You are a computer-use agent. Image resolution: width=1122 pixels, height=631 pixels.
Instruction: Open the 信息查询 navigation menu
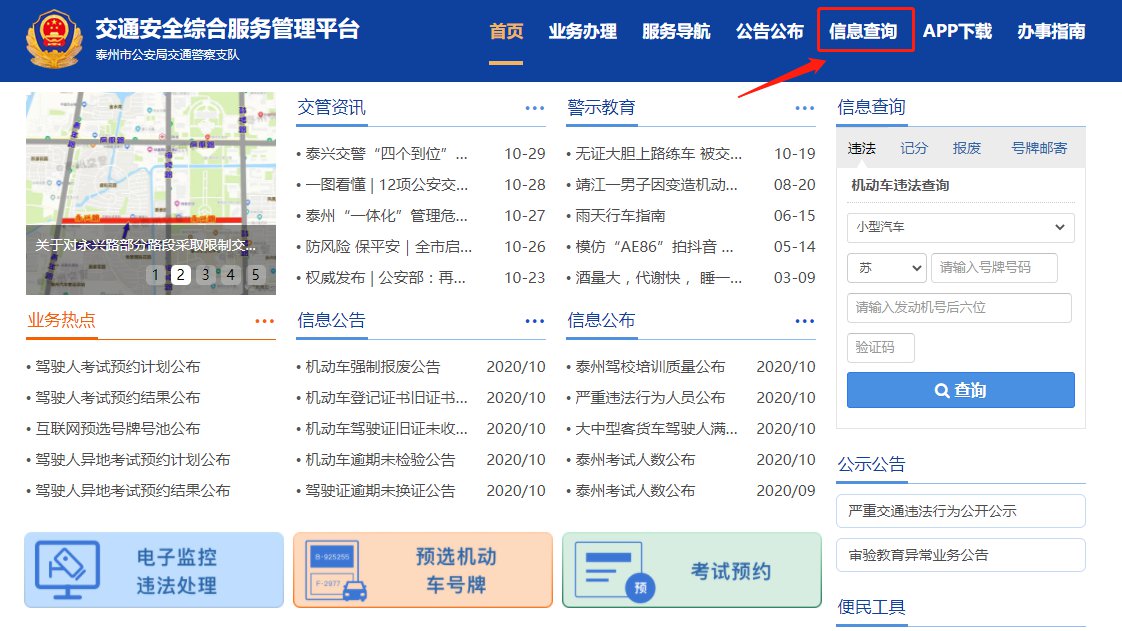point(863,31)
